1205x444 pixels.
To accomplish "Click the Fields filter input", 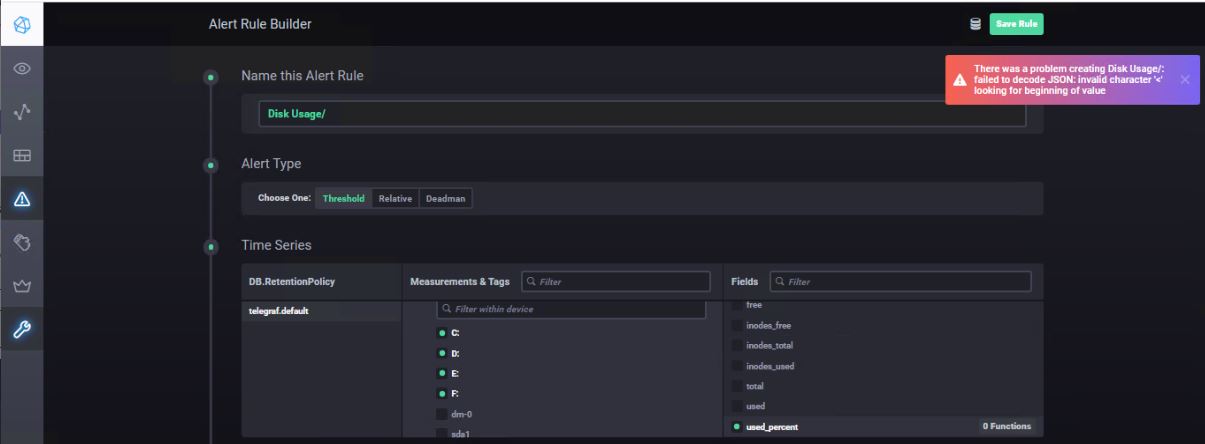I will (x=899, y=282).
